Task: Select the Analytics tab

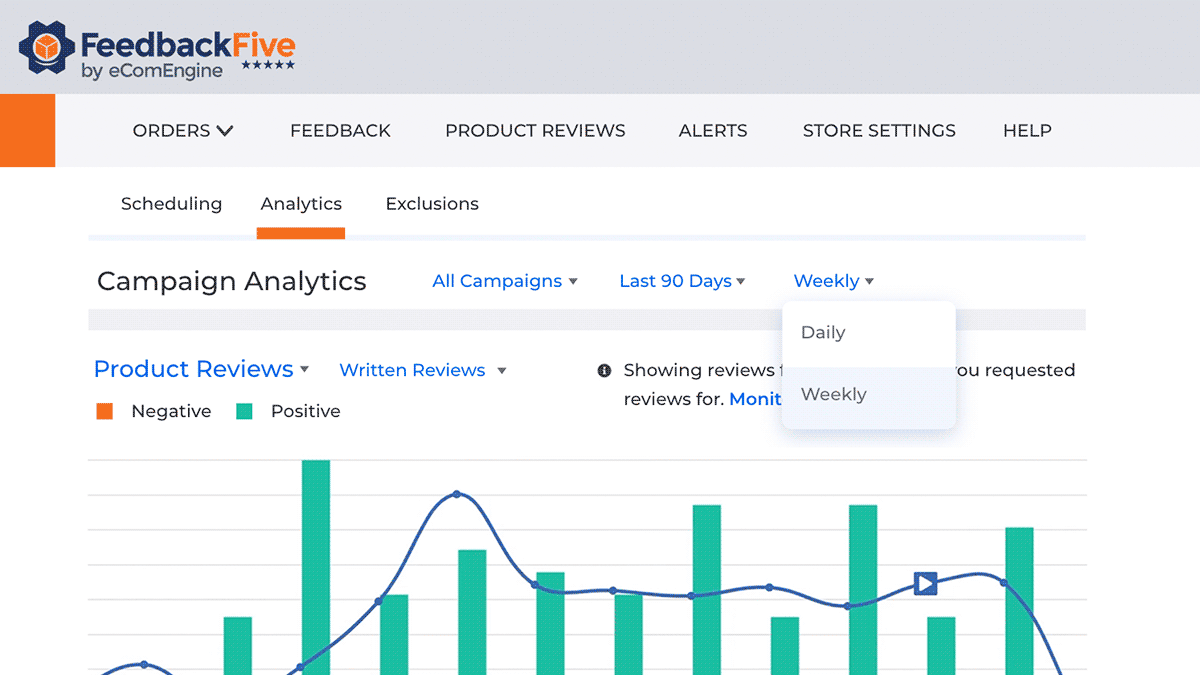Action: pyautogui.click(x=301, y=204)
